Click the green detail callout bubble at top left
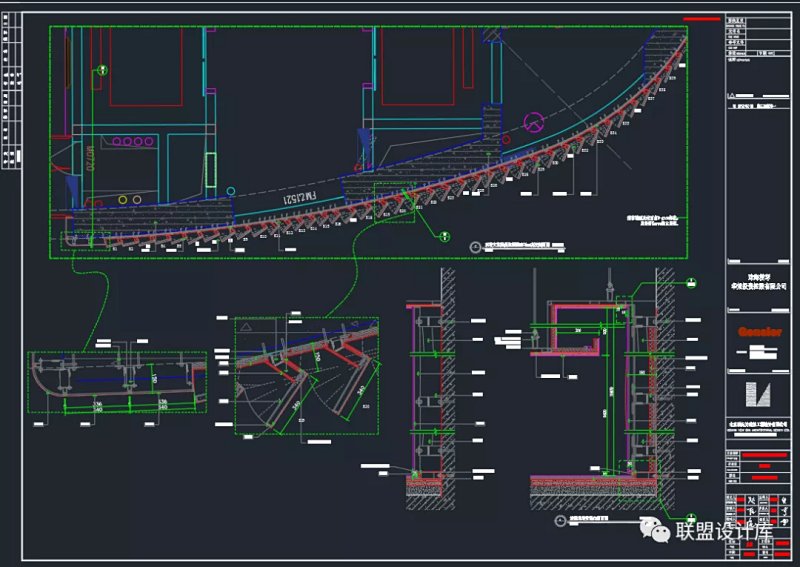 click(102, 71)
